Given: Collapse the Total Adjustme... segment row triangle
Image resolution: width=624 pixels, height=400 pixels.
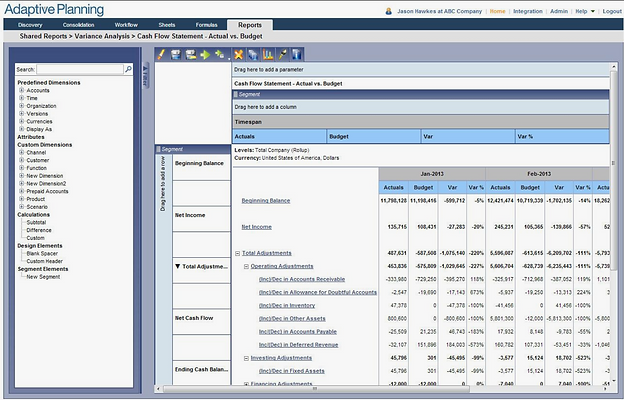Looking at the screenshot, I should coord(177,266).
